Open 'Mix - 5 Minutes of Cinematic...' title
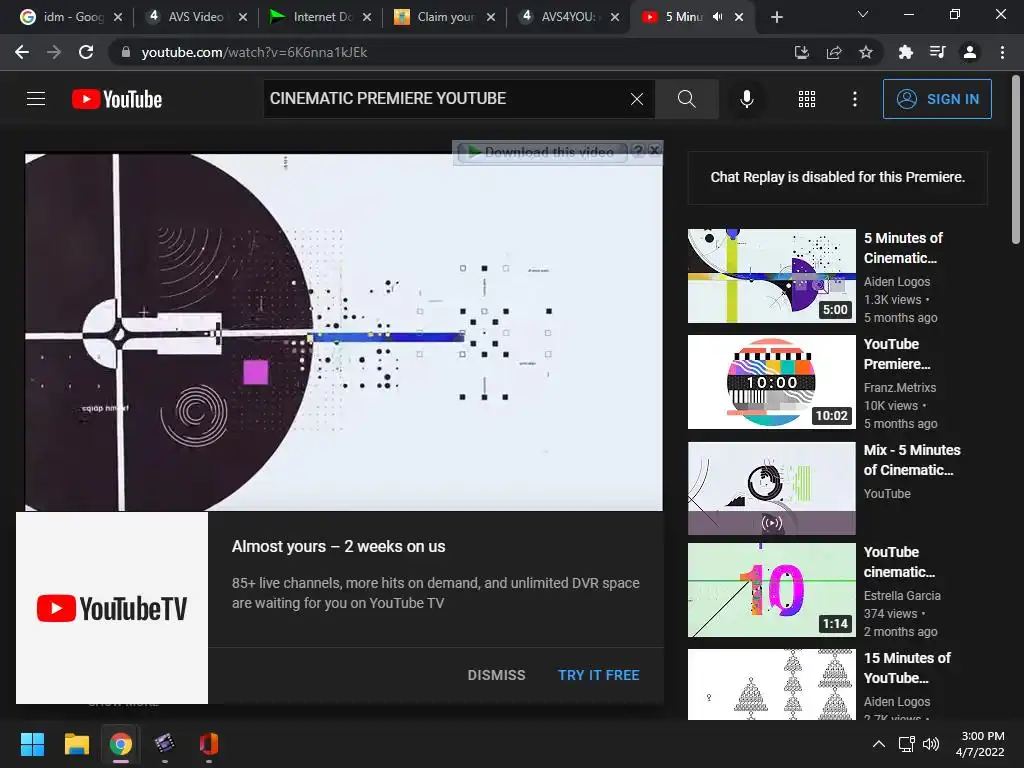The height and width of the screenshot is (768, 1024). tap(912, 460)
